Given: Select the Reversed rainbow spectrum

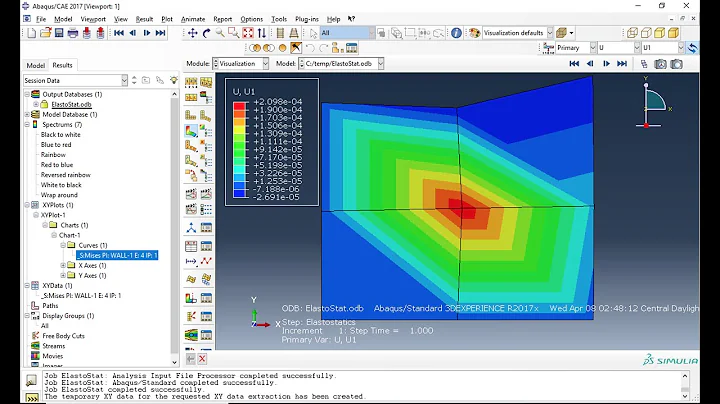Looking at the screenshot, I should tap(66, 175).
